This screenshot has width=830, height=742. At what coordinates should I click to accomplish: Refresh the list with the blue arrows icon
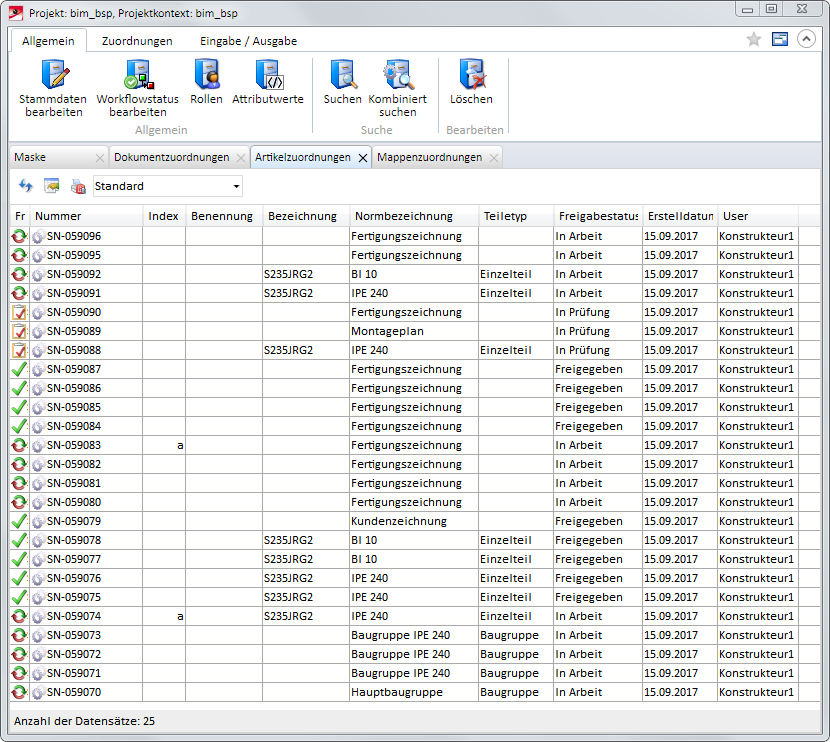[26, 186]
